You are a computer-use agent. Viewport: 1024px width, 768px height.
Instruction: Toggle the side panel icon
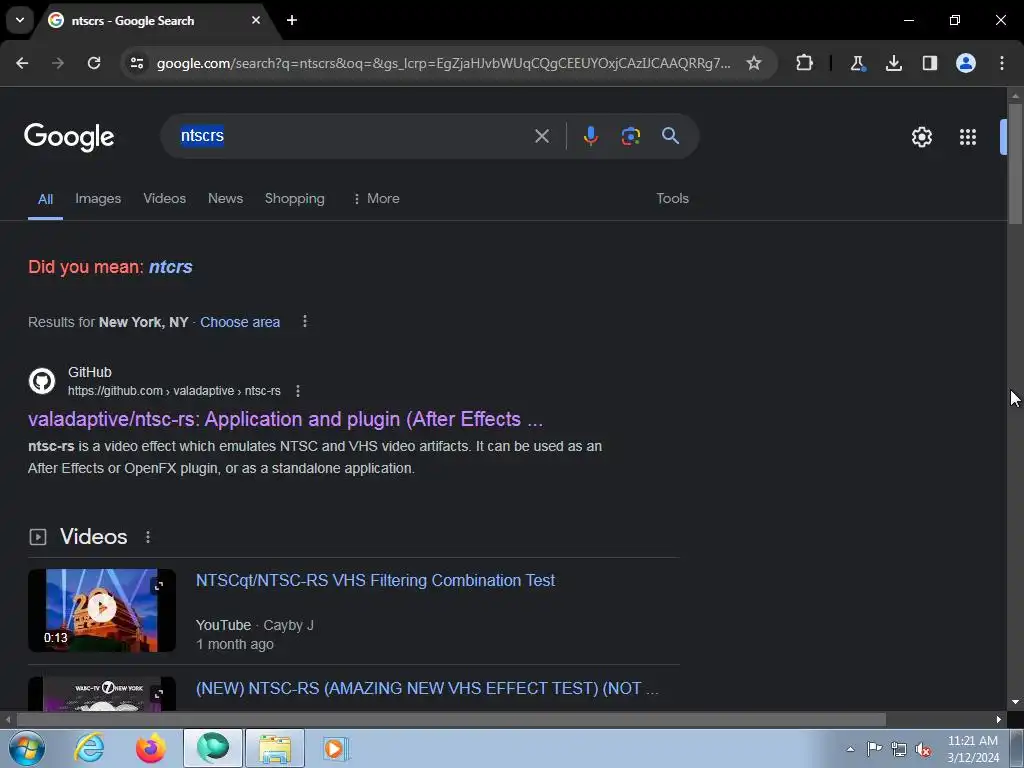pos(930,63)
